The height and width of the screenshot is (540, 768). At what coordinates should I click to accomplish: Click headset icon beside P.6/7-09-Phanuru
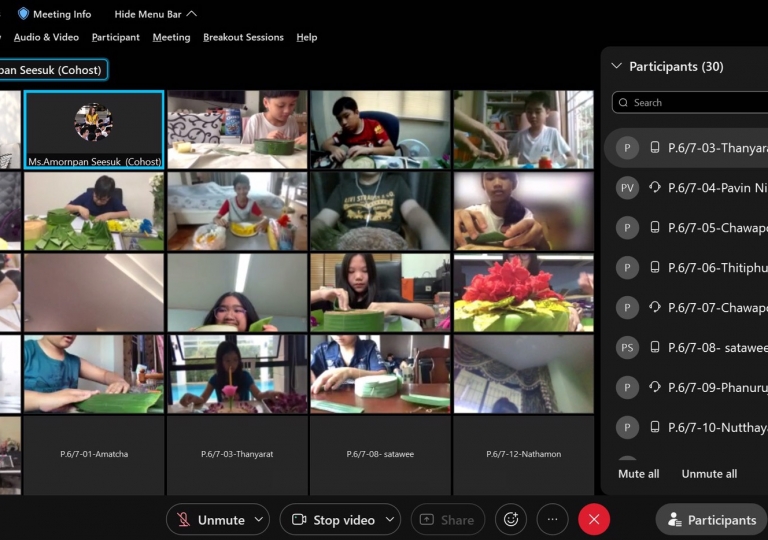click(x=654, y=387)
